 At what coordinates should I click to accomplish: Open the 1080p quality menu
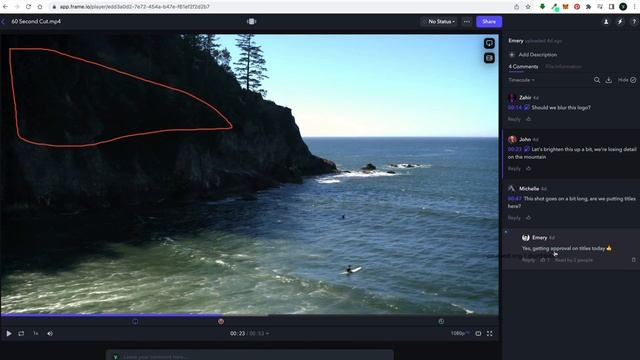click(460, 333)
